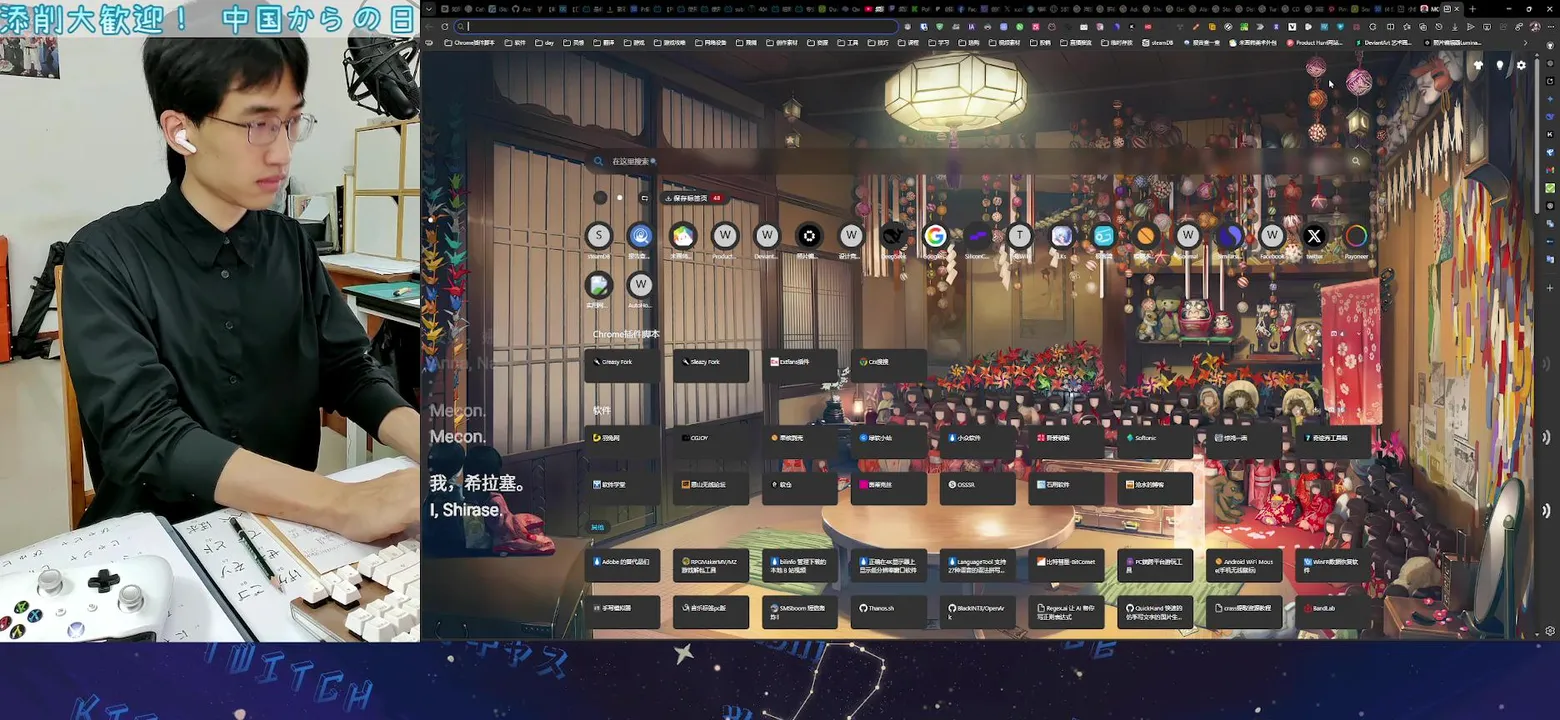Click the t-shirt theme icon at top right

click(1478, 65)
